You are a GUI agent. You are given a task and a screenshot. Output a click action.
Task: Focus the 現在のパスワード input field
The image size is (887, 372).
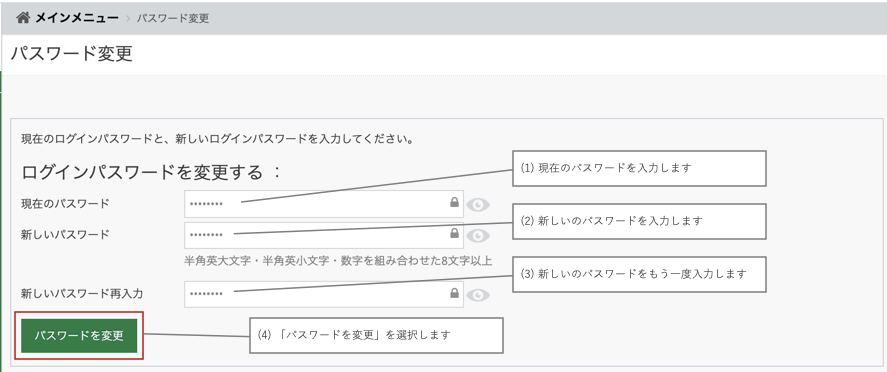(x=324, y=204)
